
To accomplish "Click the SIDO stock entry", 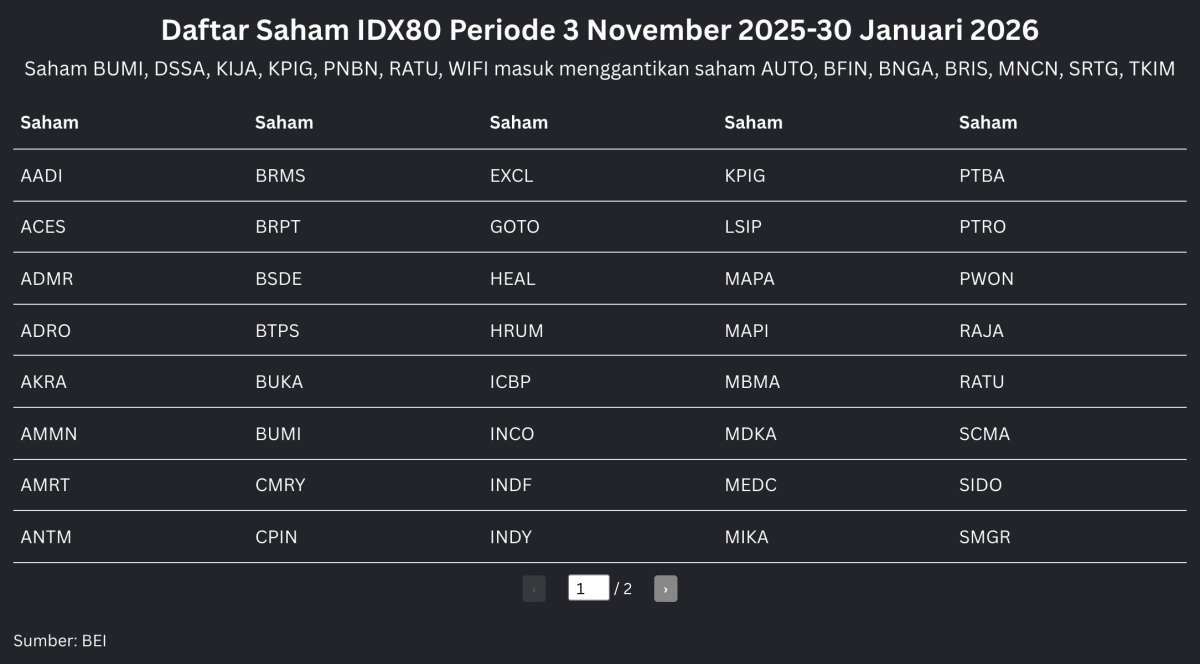I will [x=980, y=485].
